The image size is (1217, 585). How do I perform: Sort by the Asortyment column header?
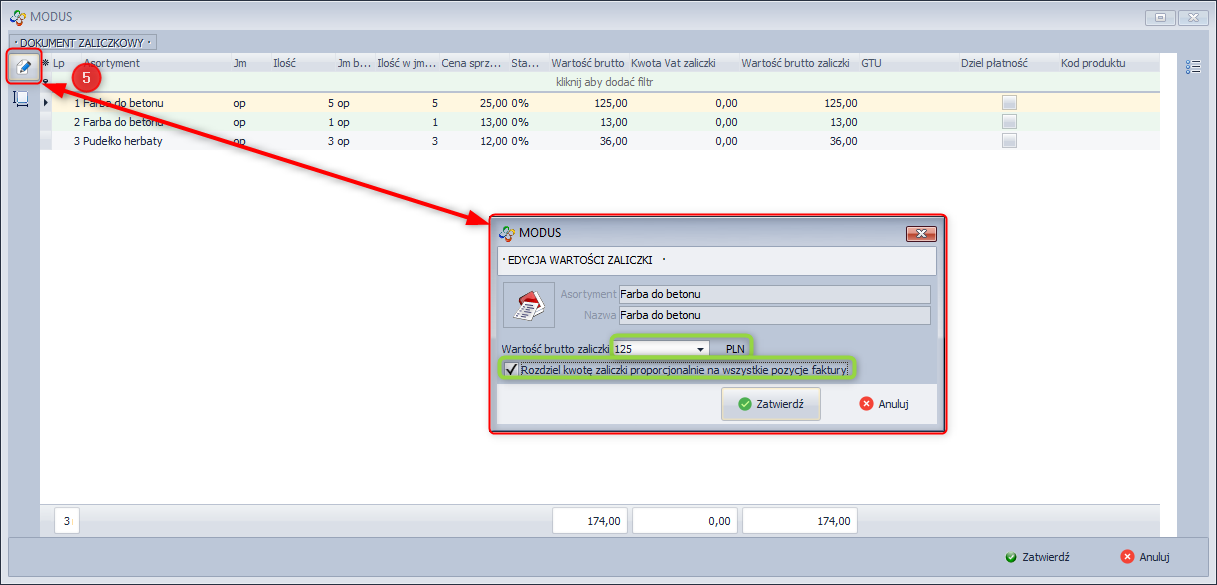click(112, 63)
